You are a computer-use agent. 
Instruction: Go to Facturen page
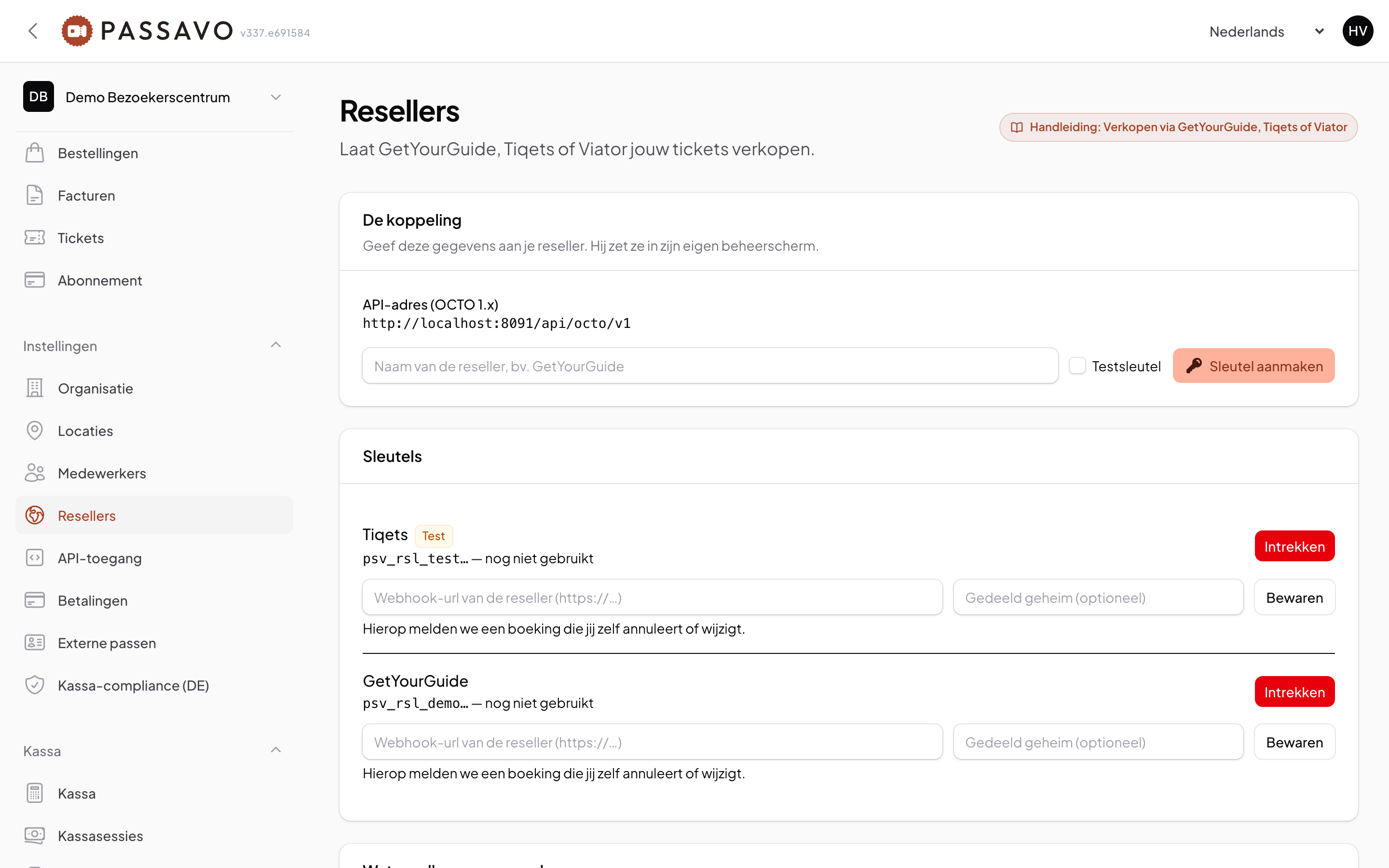pyautogui.click(x=154, y=196)
